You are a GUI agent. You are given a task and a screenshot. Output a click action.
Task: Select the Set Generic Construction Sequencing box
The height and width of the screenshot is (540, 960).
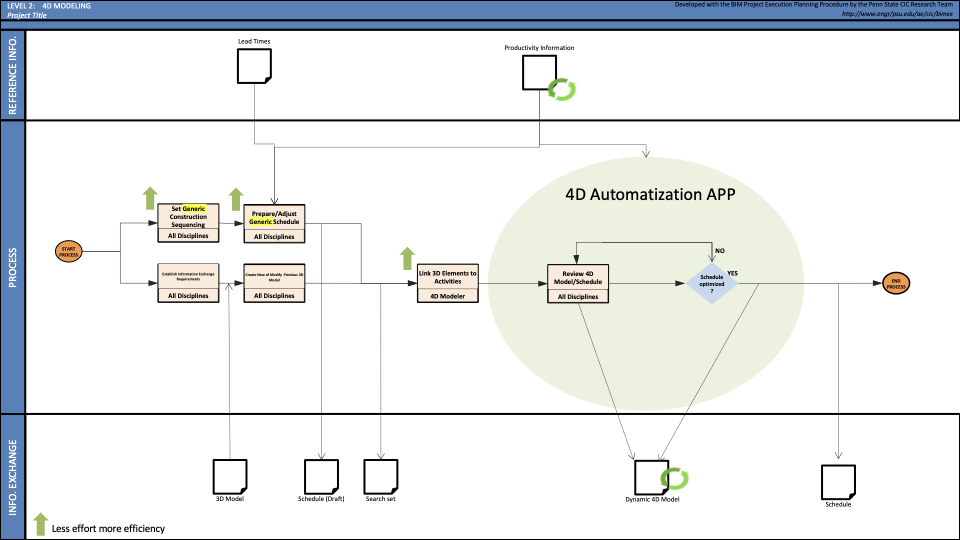pyautogui.click(x=188, y=223)
